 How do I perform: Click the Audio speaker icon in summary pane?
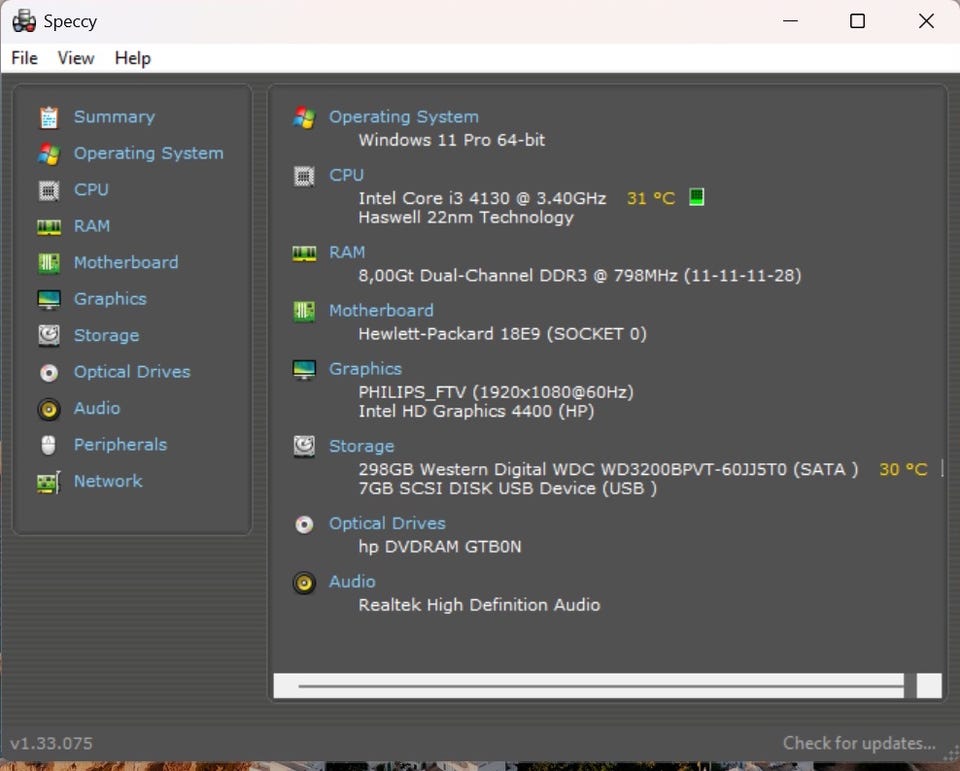pyautogui.click(x=304, y=582)
